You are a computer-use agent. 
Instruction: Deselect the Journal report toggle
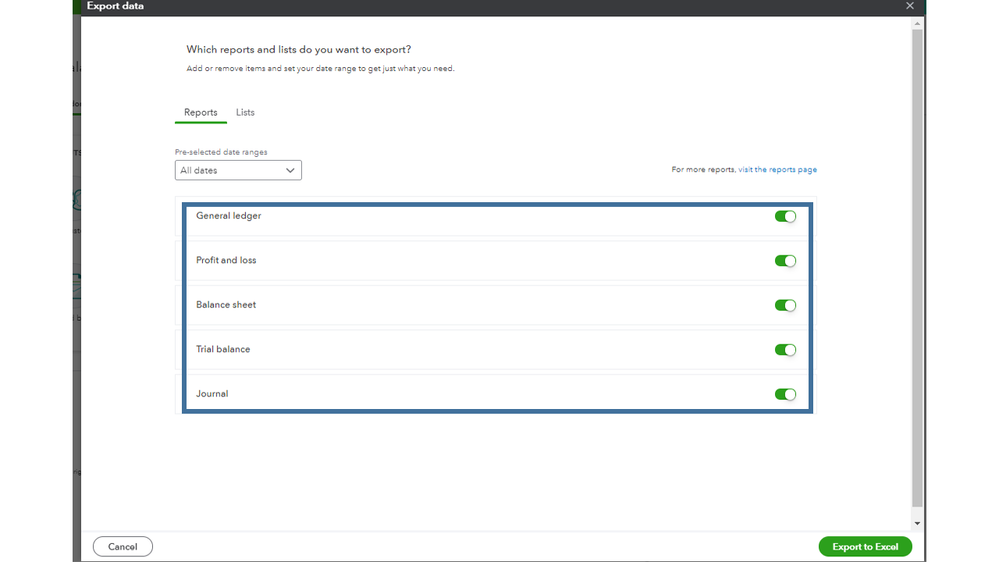click(785, 395)
